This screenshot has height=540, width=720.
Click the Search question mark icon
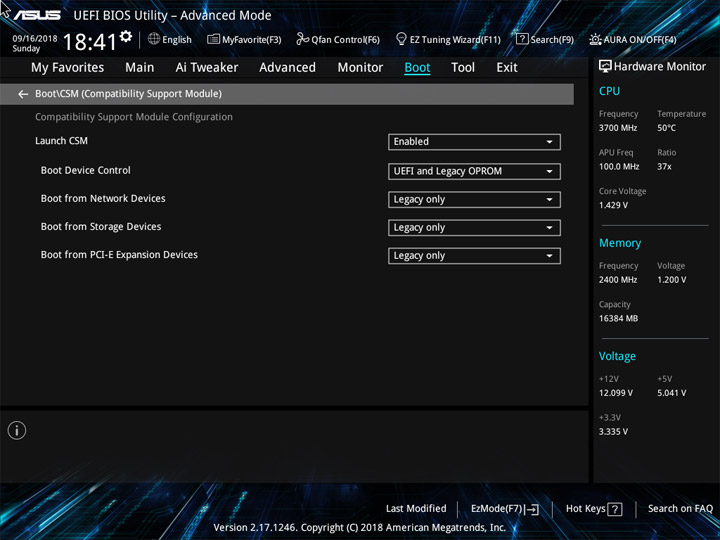pos(522,39)
